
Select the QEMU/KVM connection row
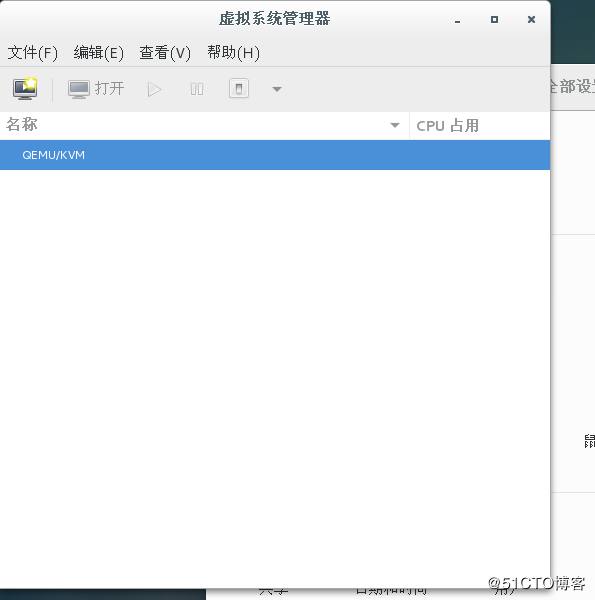click(275, 155)
